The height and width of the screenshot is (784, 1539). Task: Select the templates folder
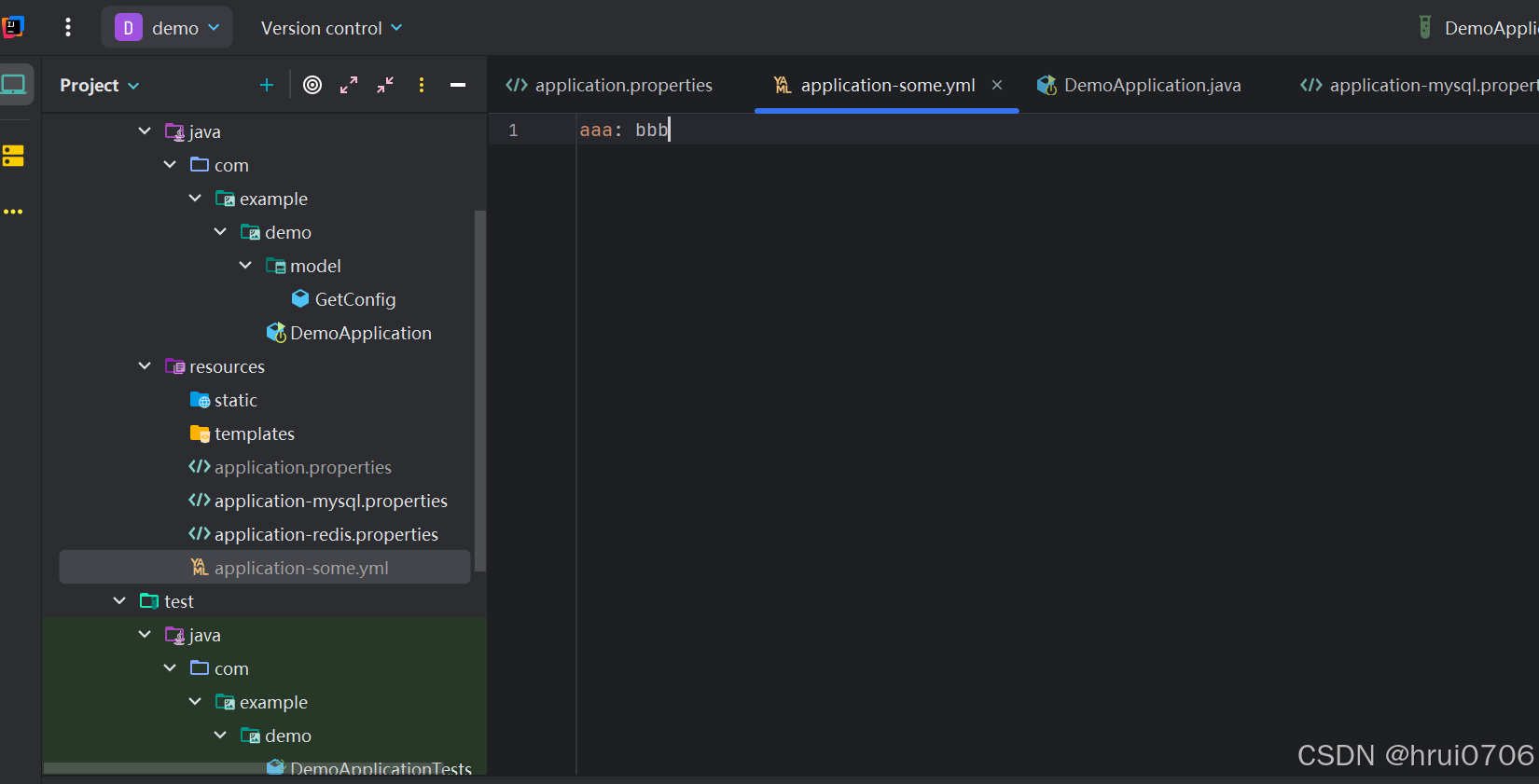pos(254,433)
